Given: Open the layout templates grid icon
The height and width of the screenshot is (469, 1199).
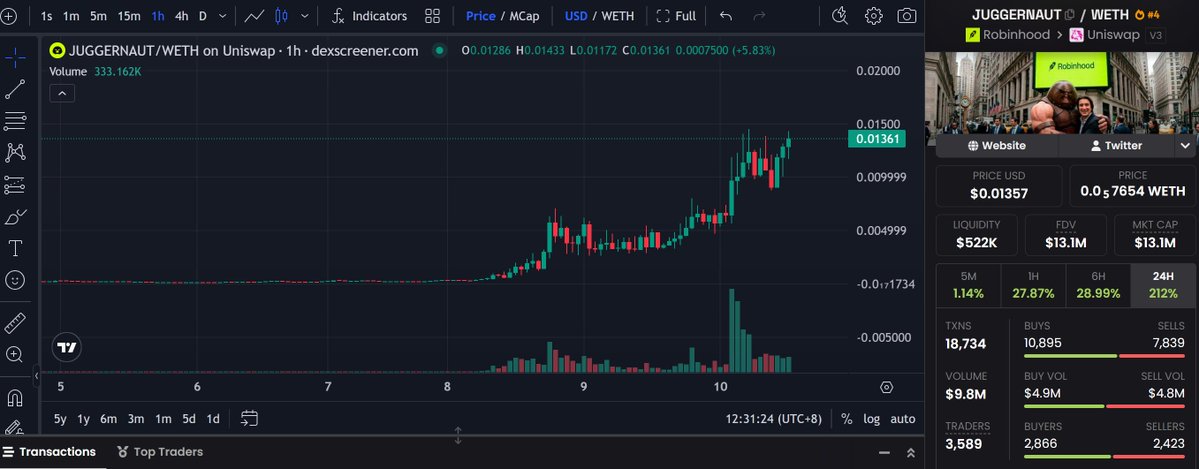Looking at the screenshot, I should (x=432, y=16).
